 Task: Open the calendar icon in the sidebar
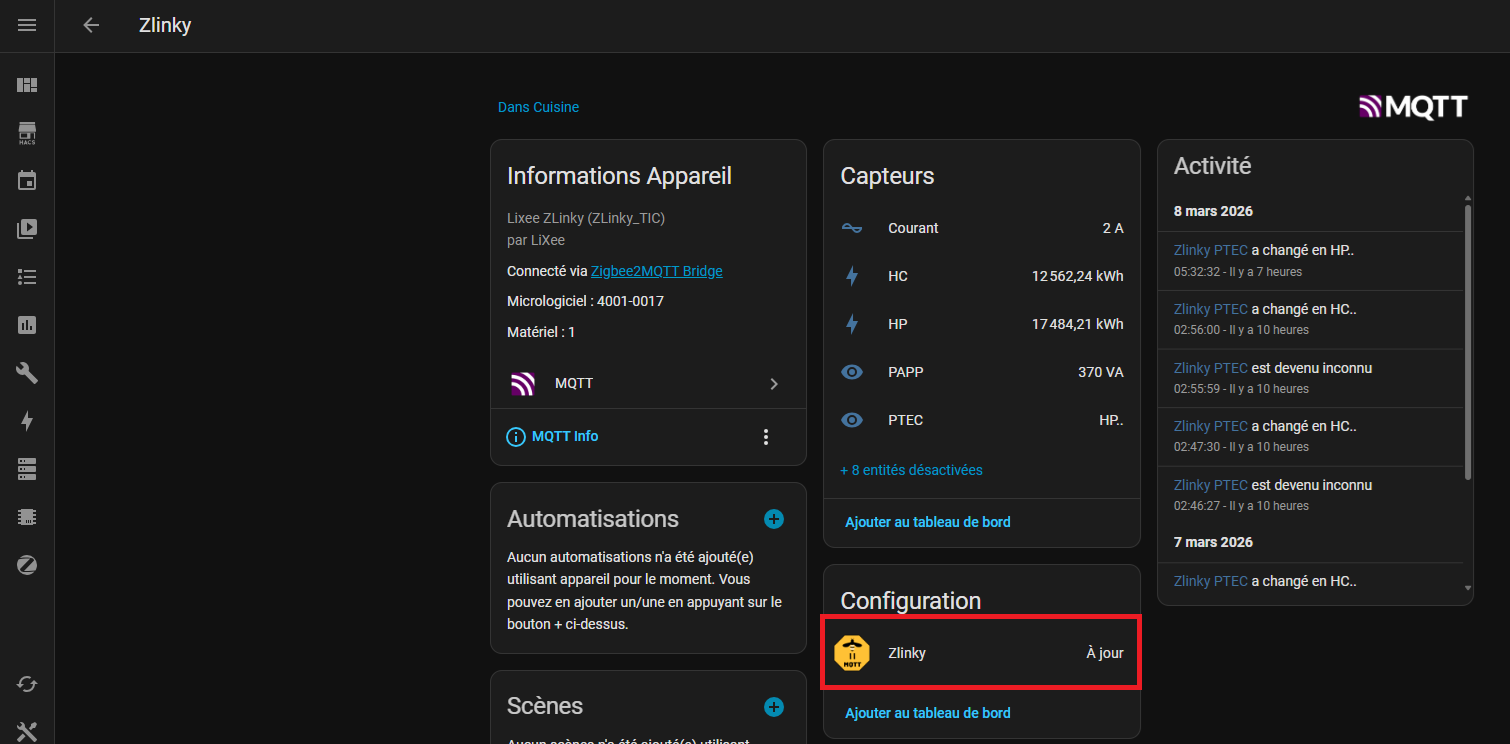pos(27,181)
